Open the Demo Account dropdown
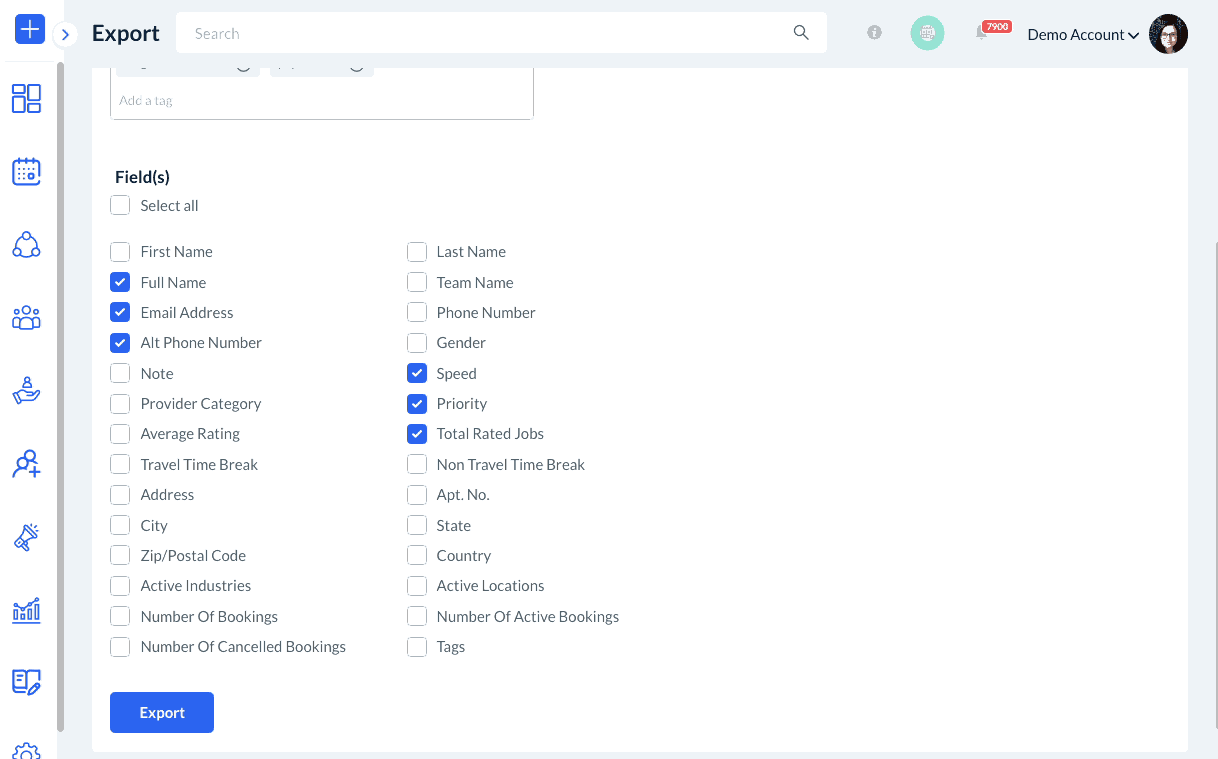The image size is (1218, 759). [1083, 35]
